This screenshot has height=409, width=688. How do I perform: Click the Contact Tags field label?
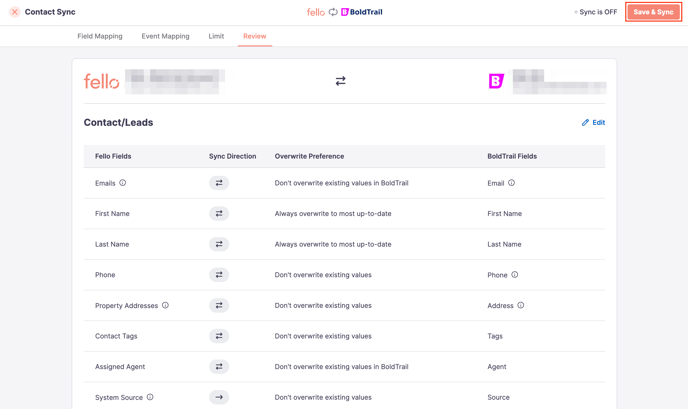[116, 336]
